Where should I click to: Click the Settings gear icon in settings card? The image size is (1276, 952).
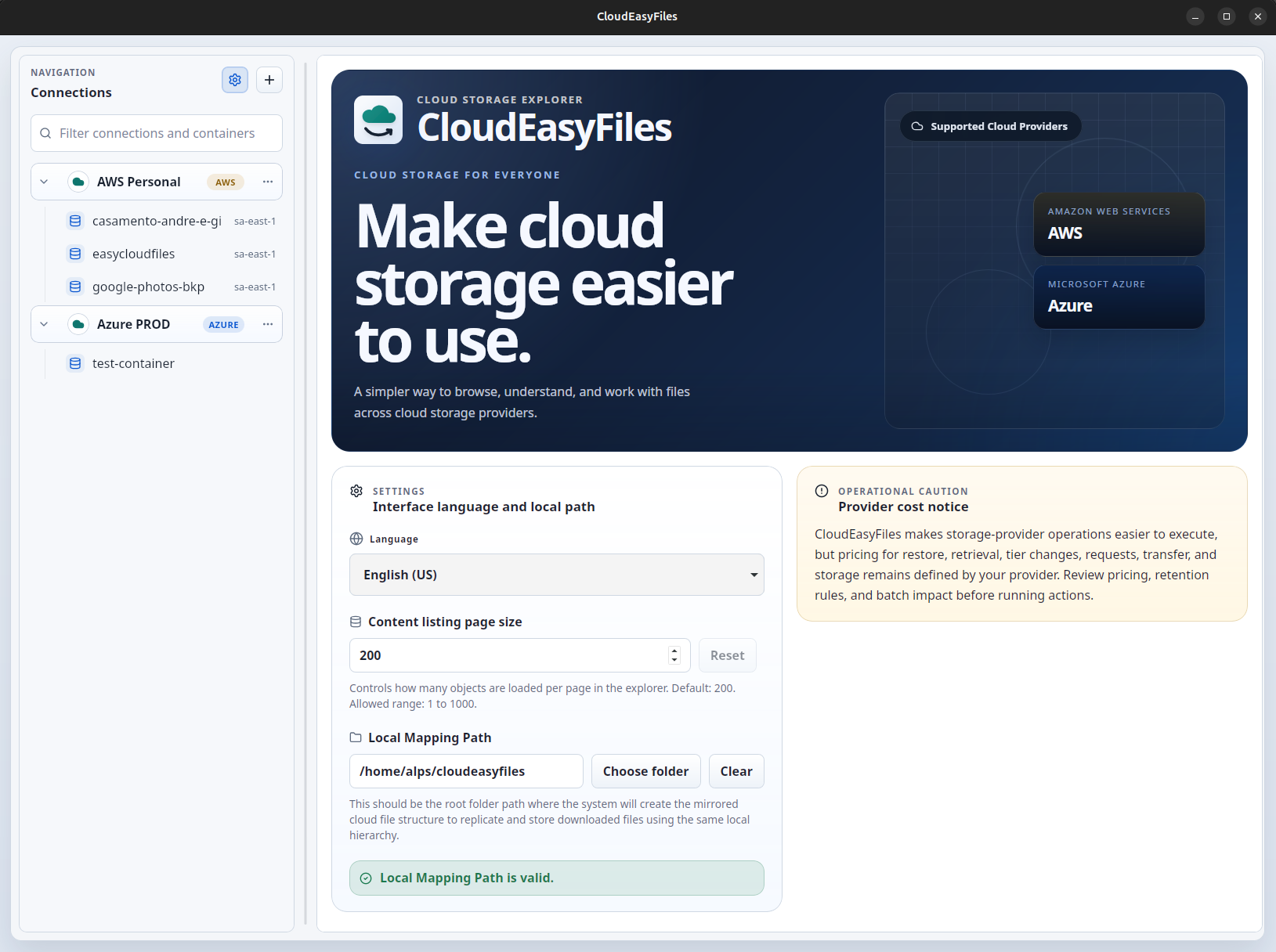[x=356, y=491]
